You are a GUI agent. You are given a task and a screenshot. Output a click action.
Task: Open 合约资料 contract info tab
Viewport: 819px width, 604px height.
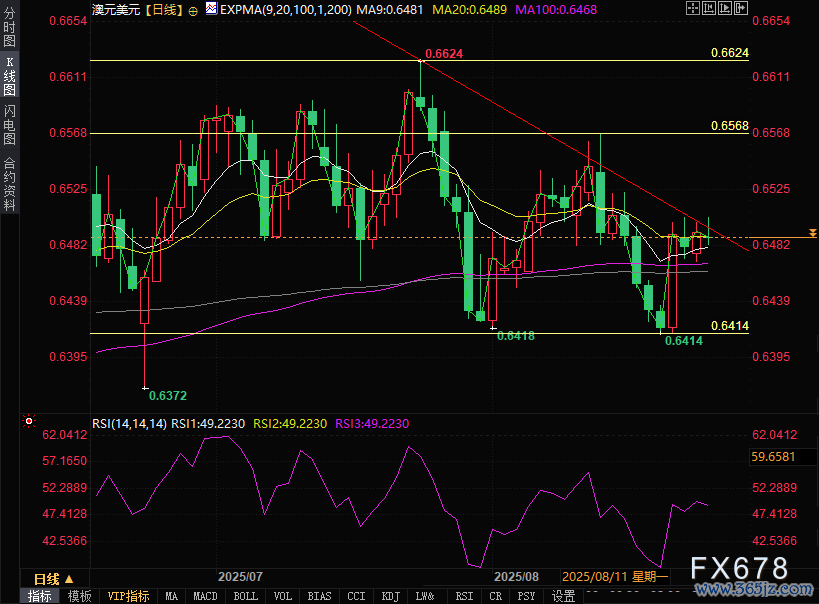(9, 184)
